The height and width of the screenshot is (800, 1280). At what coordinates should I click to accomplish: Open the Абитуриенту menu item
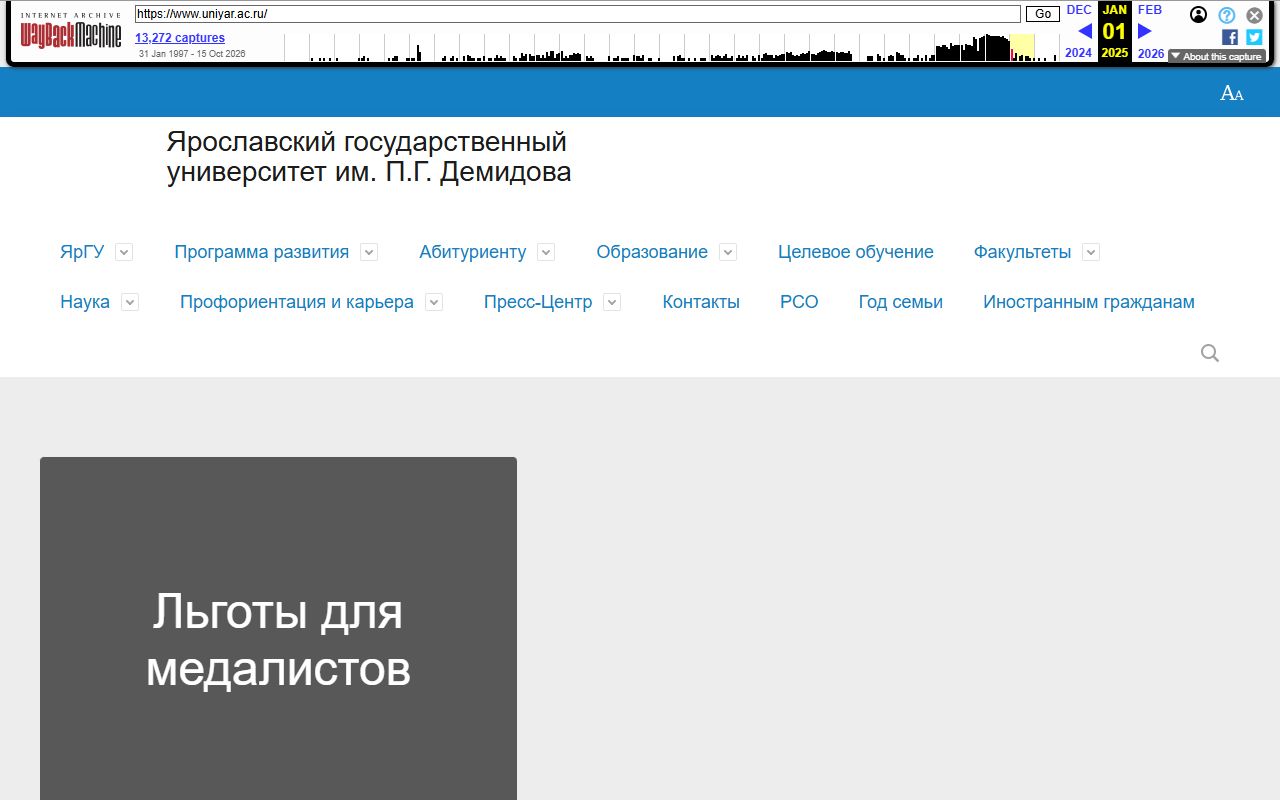pos(472,252)
